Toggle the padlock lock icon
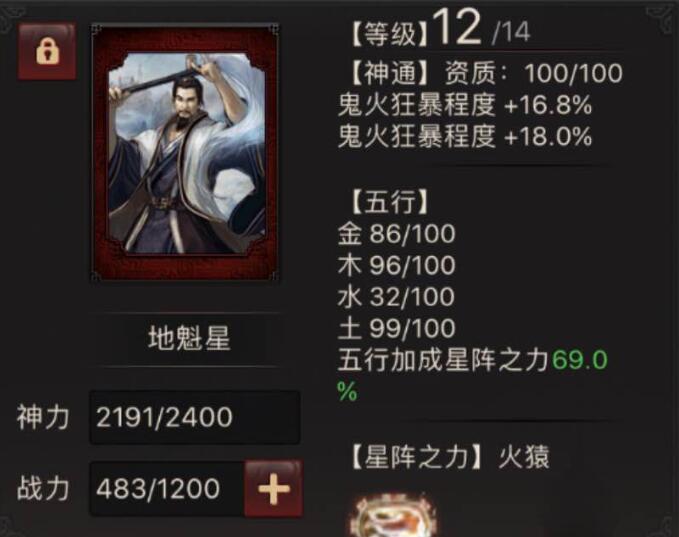Viewport: 679px width, 537px height. (x=47, y=52)
